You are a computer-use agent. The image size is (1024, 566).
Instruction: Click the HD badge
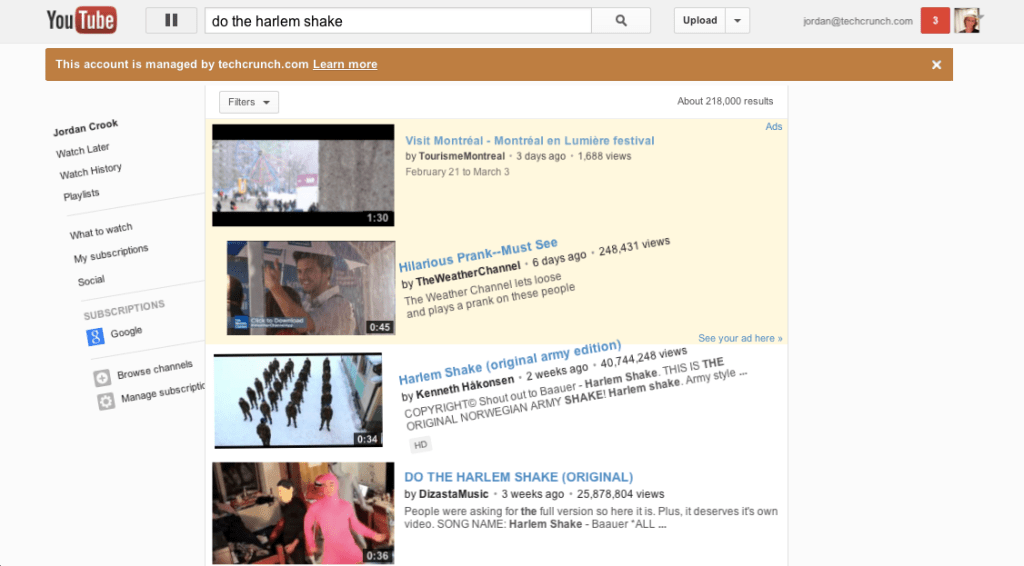coord(420,445)
